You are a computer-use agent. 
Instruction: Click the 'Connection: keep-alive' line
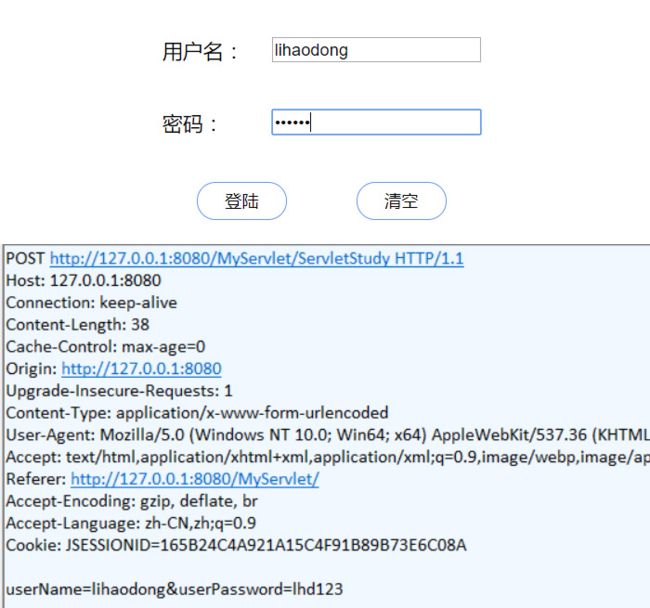point(92,303)
